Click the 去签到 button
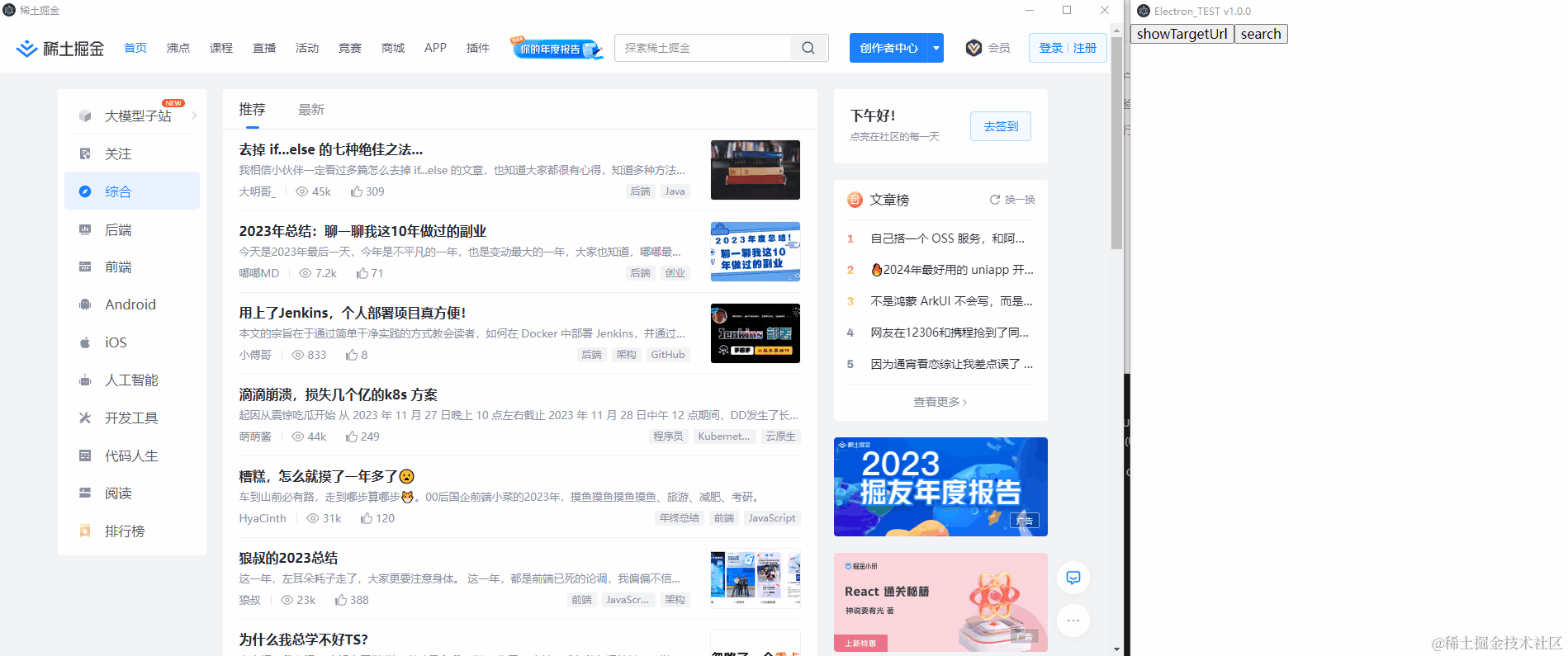The width and height of the screenshot is (1568, 656). 1001,126
